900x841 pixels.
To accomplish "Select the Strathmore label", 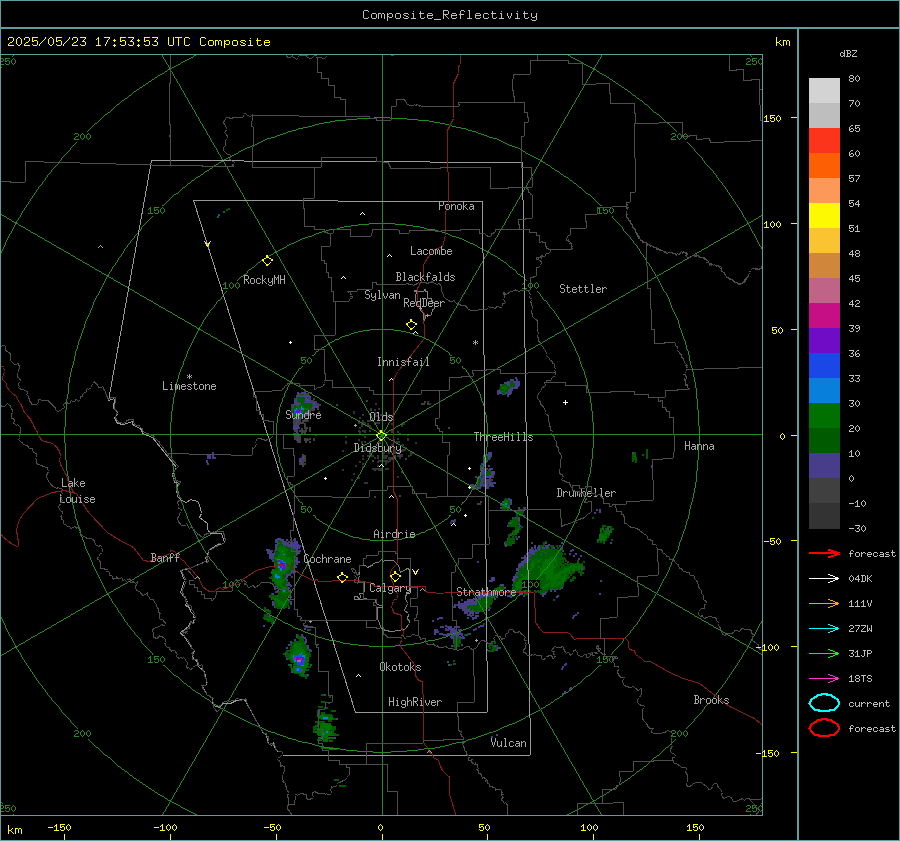I will [x=486, y=592].
